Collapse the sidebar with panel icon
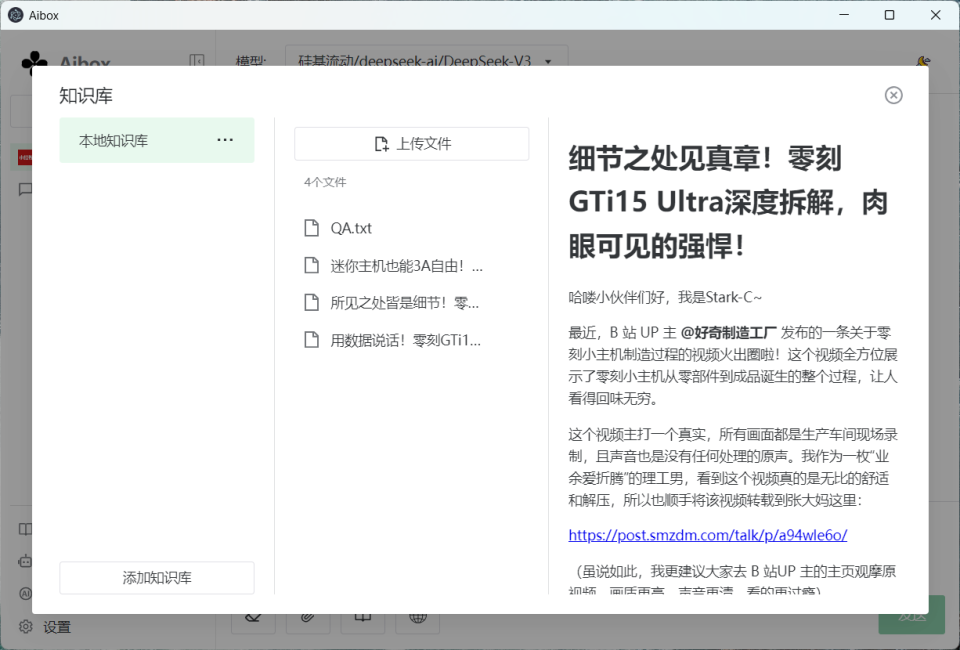Image resolution: width=960 pixels, height=650 pixels. click(x=197, y=61)
